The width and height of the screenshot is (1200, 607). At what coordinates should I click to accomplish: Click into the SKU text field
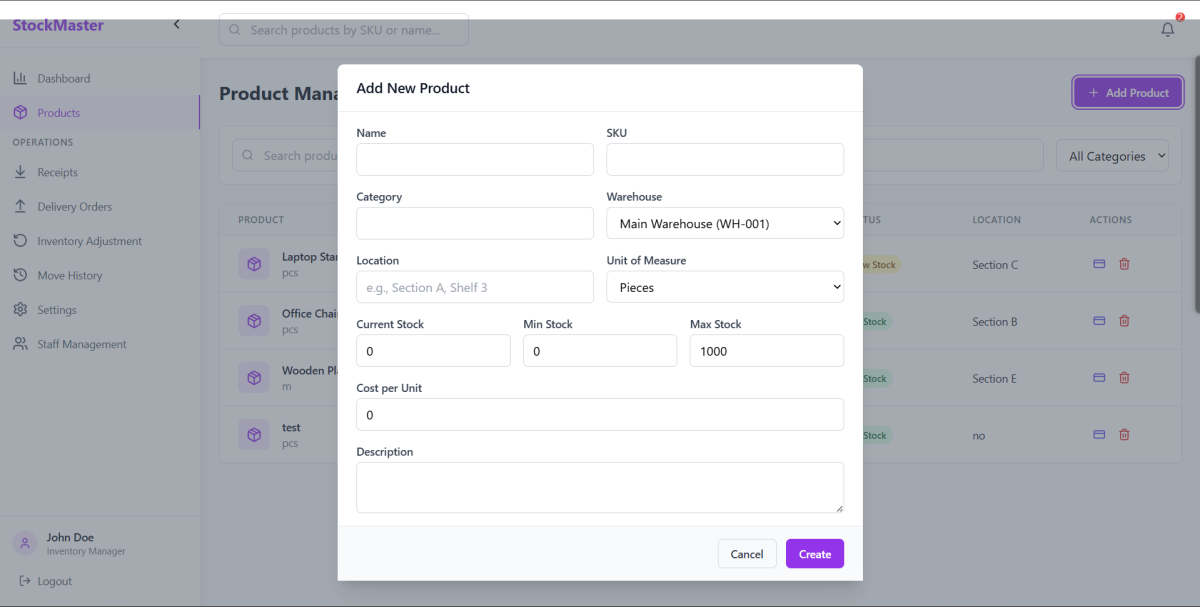pyautogui.click(x=725, y=160)
